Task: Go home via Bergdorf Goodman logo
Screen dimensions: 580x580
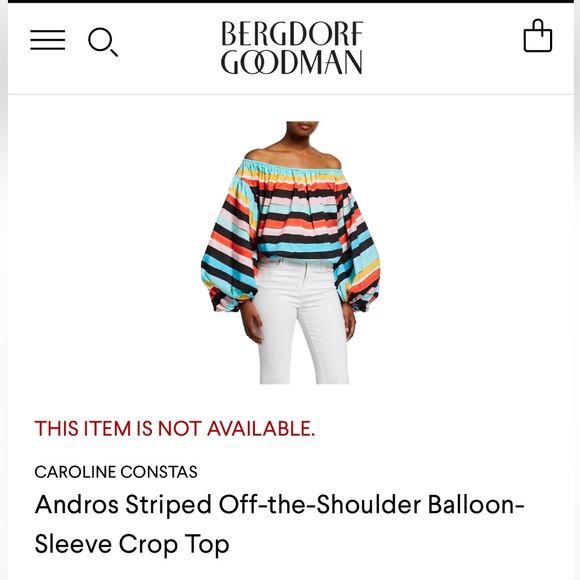Action: pyautogui.click(x=292, y=47)
